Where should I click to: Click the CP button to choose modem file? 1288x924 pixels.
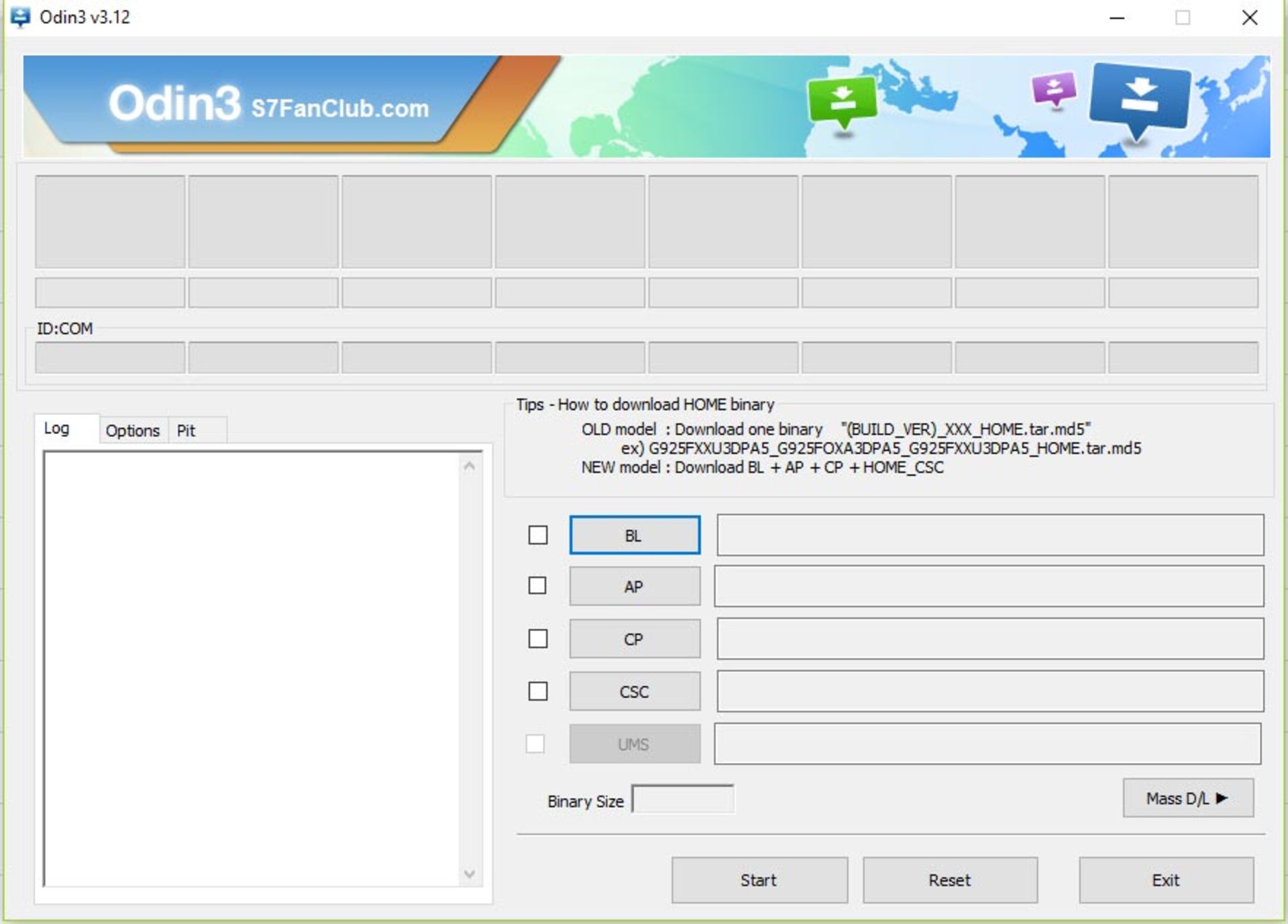coord(635,639)
